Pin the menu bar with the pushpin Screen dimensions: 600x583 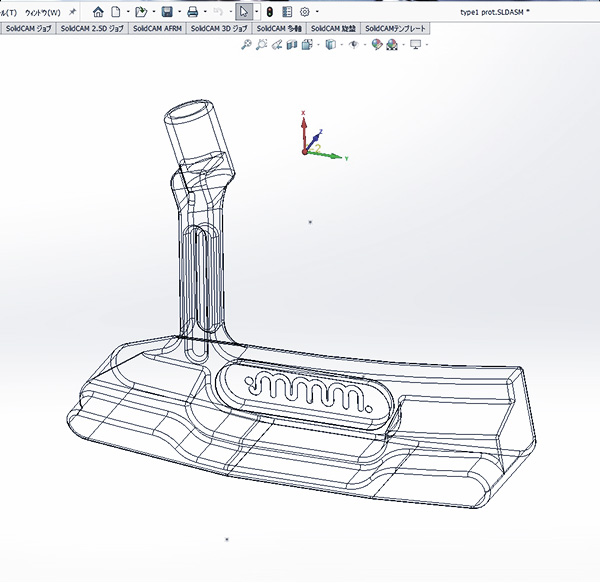pos(72,11)
